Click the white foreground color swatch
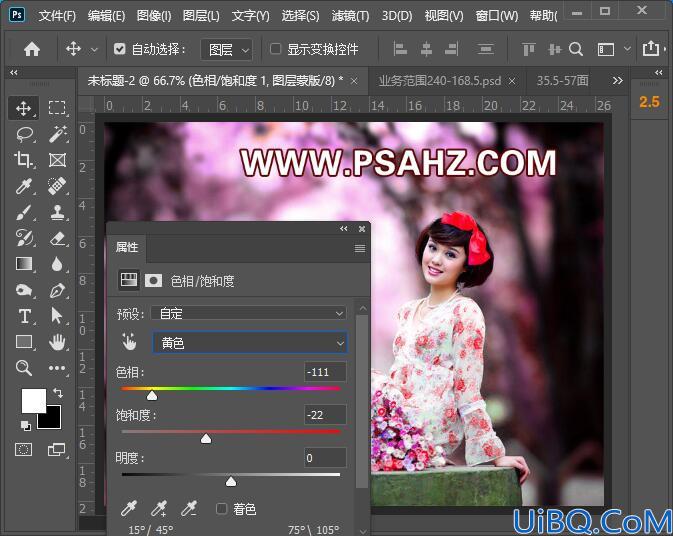673x536 pixels. 33,401
